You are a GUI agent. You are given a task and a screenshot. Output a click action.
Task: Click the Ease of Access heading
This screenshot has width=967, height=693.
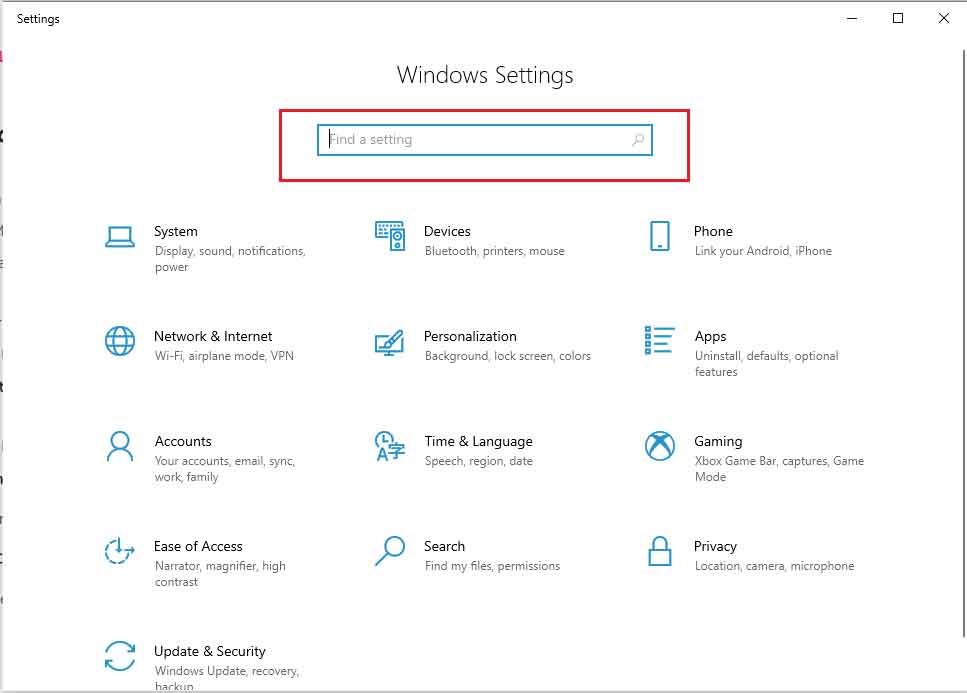[198, 546]
